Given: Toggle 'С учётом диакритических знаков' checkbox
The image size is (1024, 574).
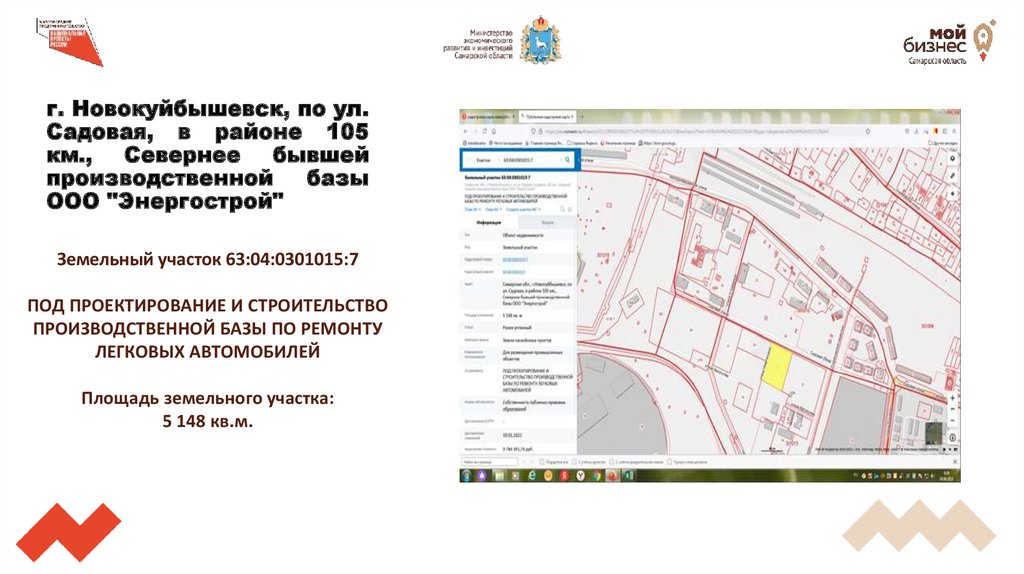Looking at the screenshot, I should [x=611, y=462].
